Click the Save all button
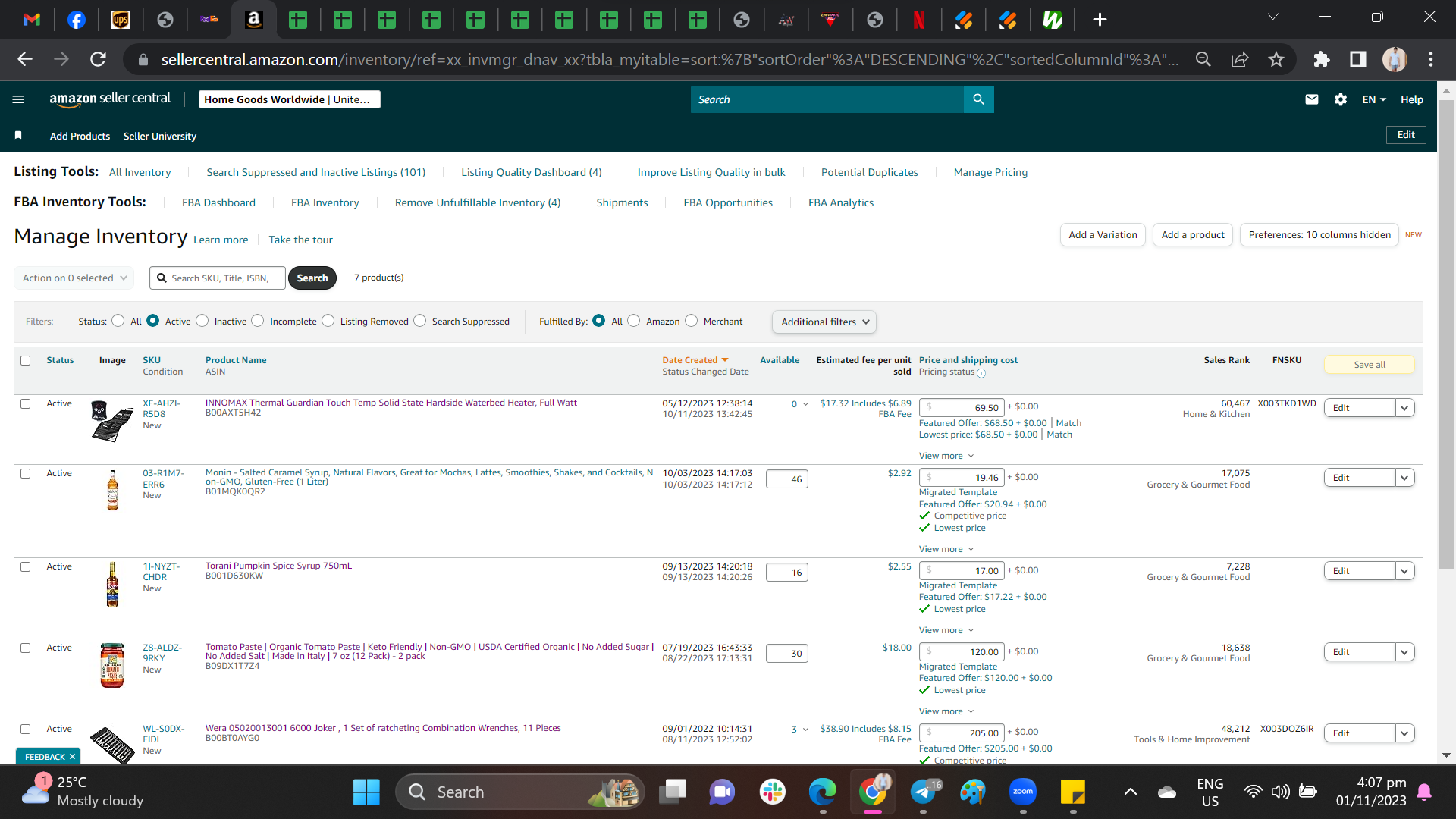Screen dimensions: 1456x819 pyautogui.click(x=1370, y=365)
